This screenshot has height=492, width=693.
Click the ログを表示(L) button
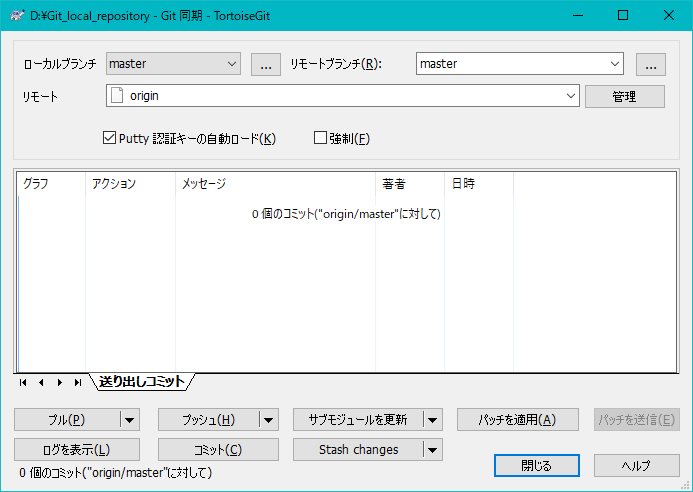point(77,450)
